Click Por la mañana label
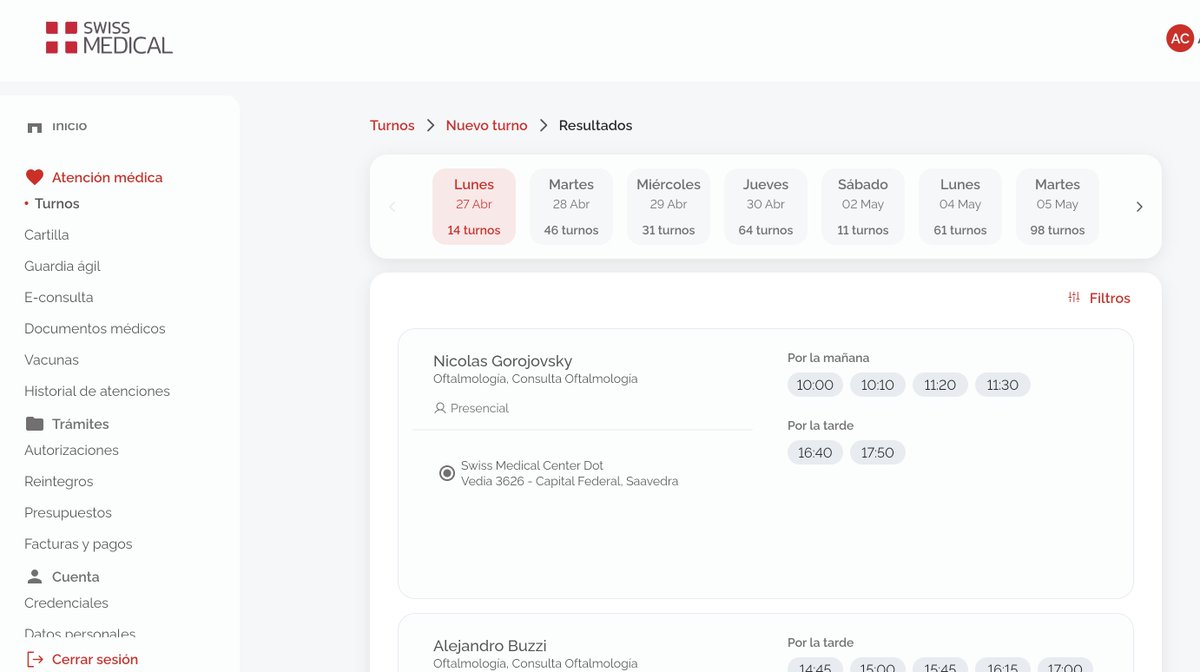 pyautogui.click(x=828, y=357)
